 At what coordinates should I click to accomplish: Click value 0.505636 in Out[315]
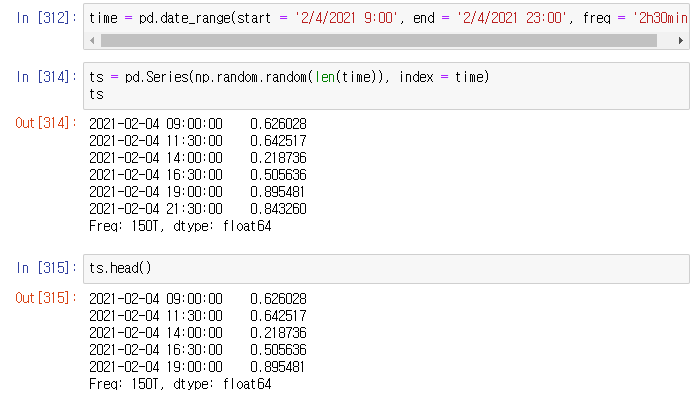coord(278,350)
